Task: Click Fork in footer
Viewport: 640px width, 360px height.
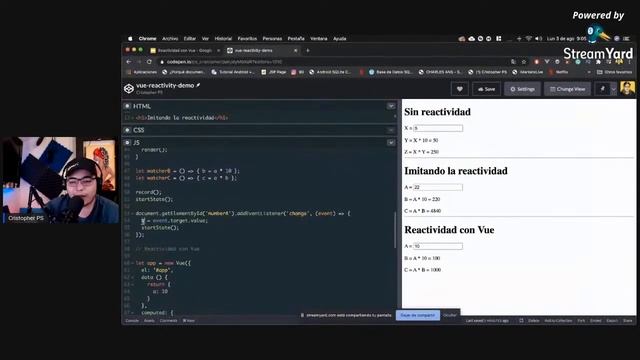Action: (x=581, y=321)
